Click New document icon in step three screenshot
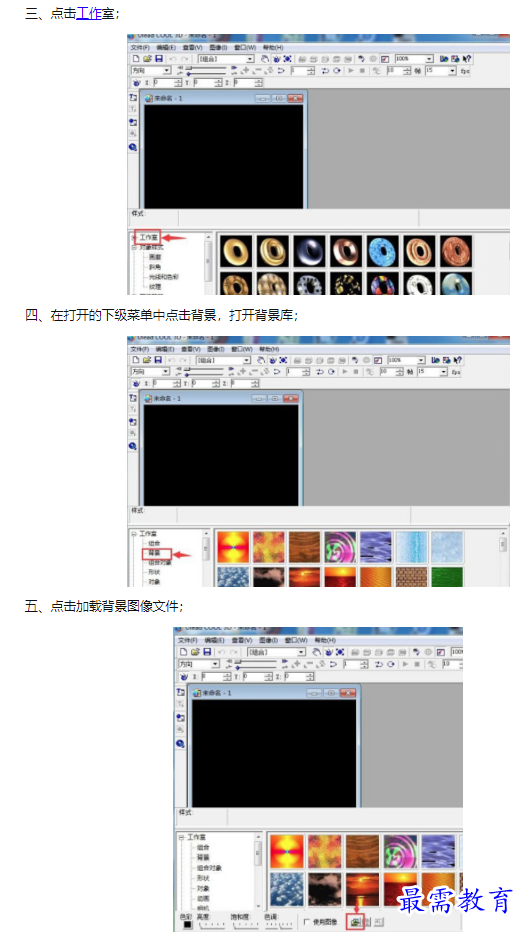 135,59
